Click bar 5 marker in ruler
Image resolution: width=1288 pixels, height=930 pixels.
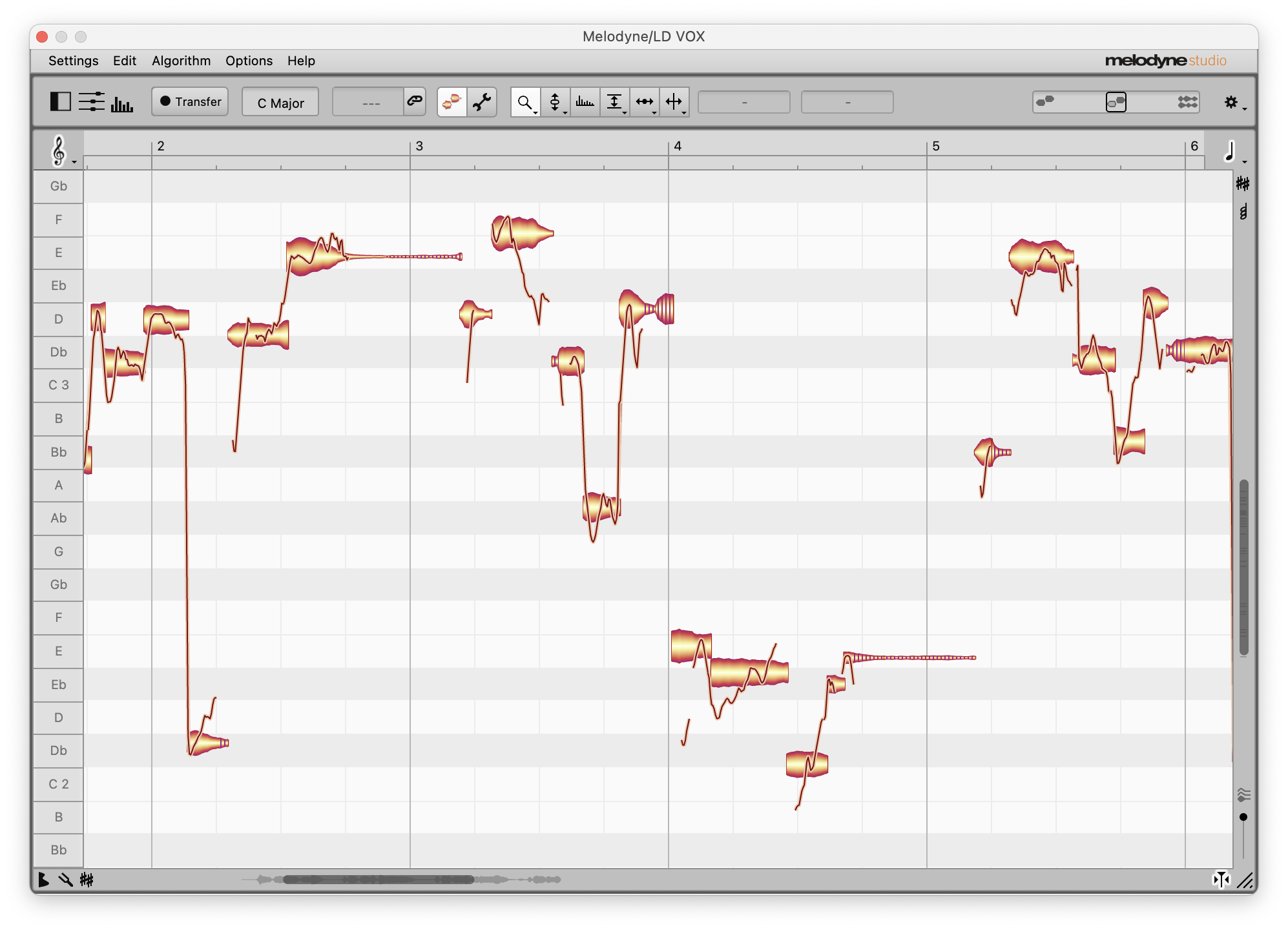(x=936, y=146)
